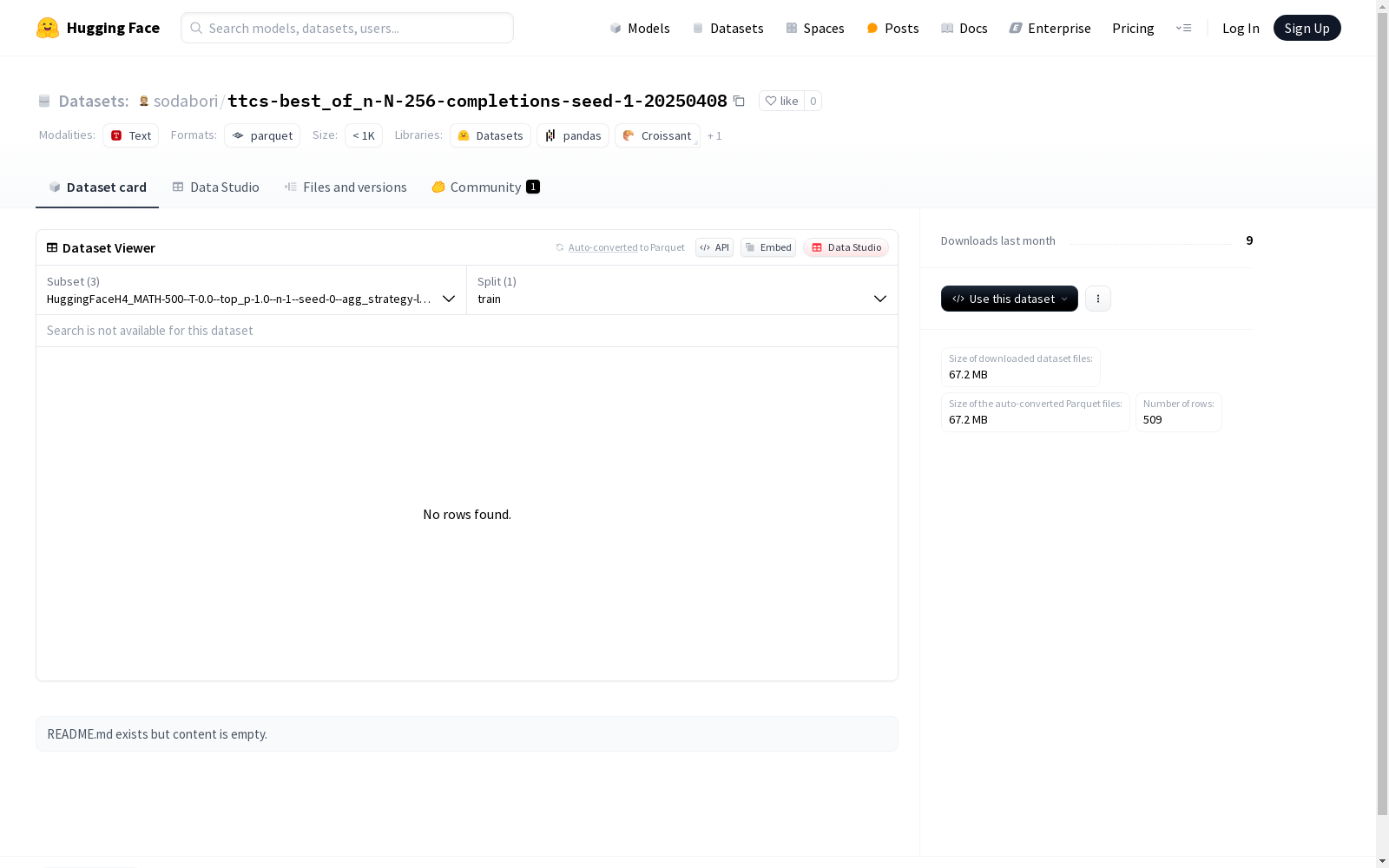Click the API button in Dataset Viewer
Image resolution: width=1389 pixels, height=868 pixels.
pos(714,247)
